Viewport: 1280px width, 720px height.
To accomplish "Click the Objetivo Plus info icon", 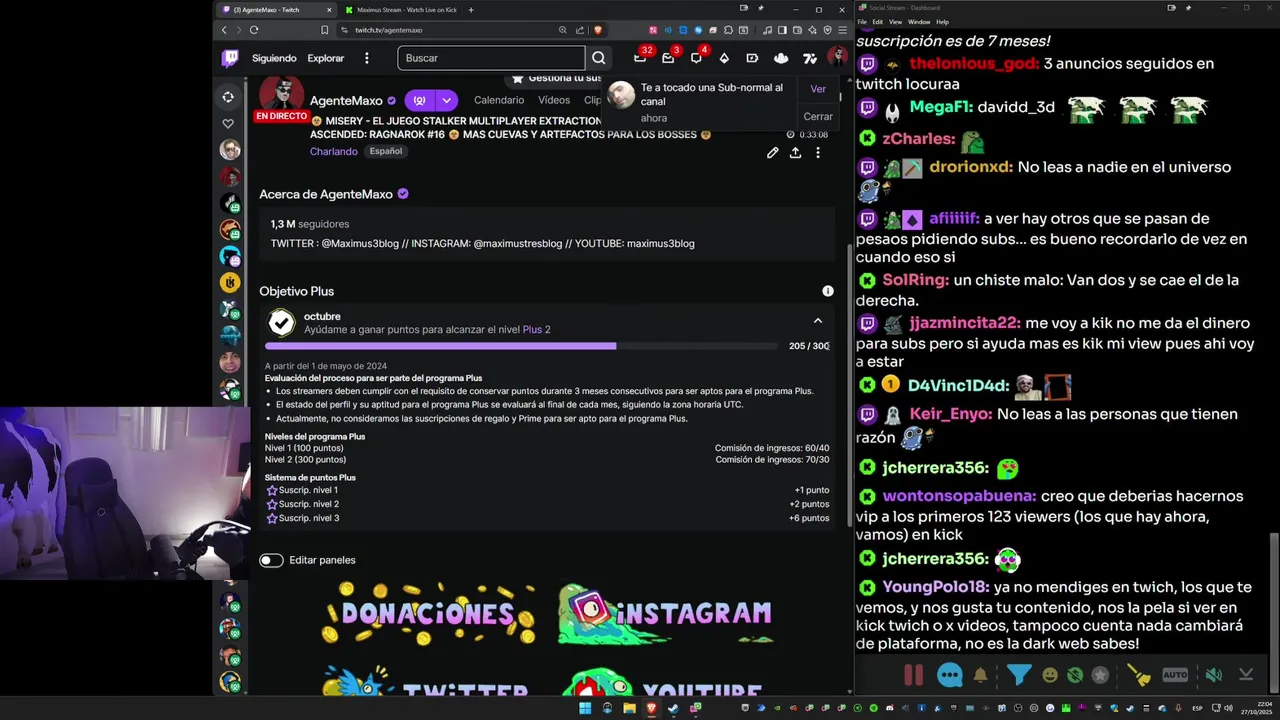I will coord(827,291).
